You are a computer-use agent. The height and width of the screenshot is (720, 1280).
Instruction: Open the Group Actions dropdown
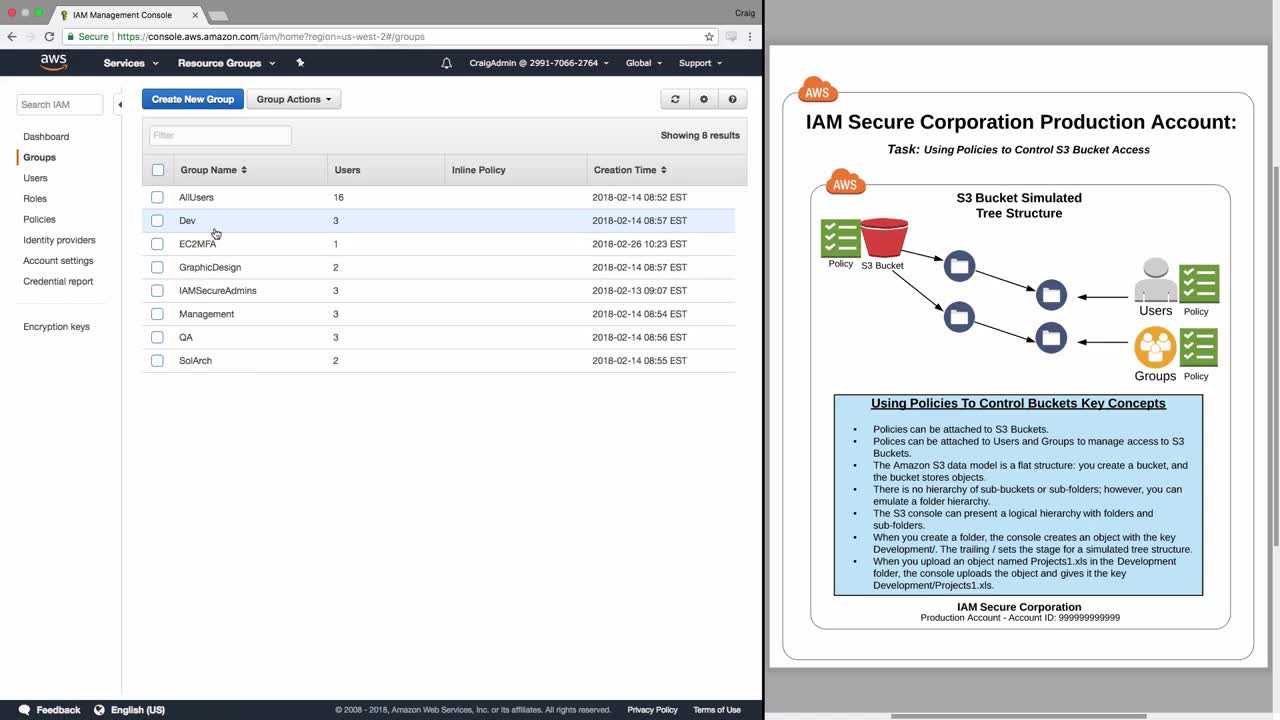coord(294,99)
